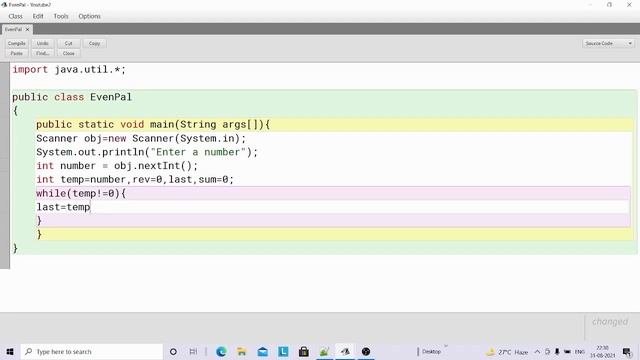Click the Find... button
The image size is (640, 360).
point(42,53)
